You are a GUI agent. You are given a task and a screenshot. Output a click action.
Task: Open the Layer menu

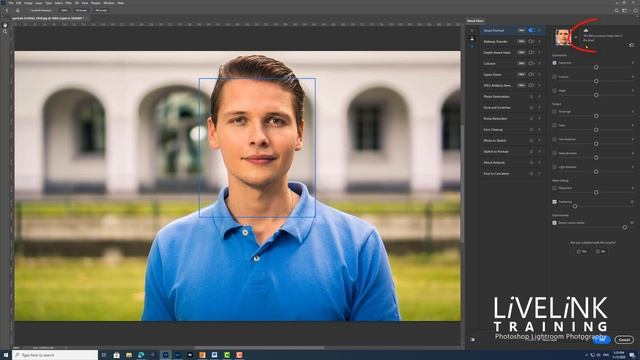[39, 3]
